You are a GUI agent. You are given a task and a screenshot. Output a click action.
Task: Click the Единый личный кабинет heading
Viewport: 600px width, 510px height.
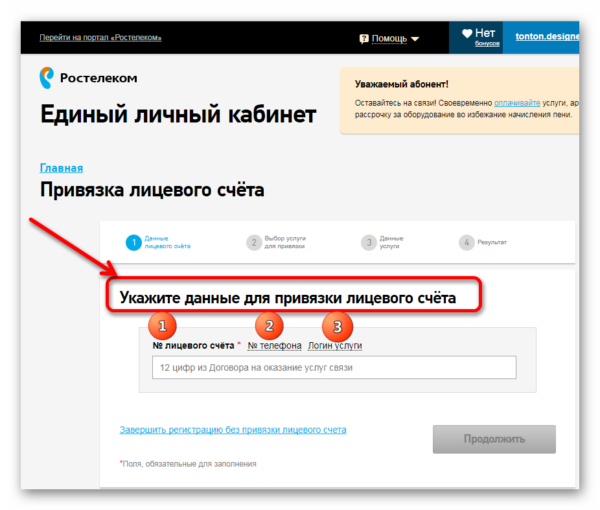(178, 114)
